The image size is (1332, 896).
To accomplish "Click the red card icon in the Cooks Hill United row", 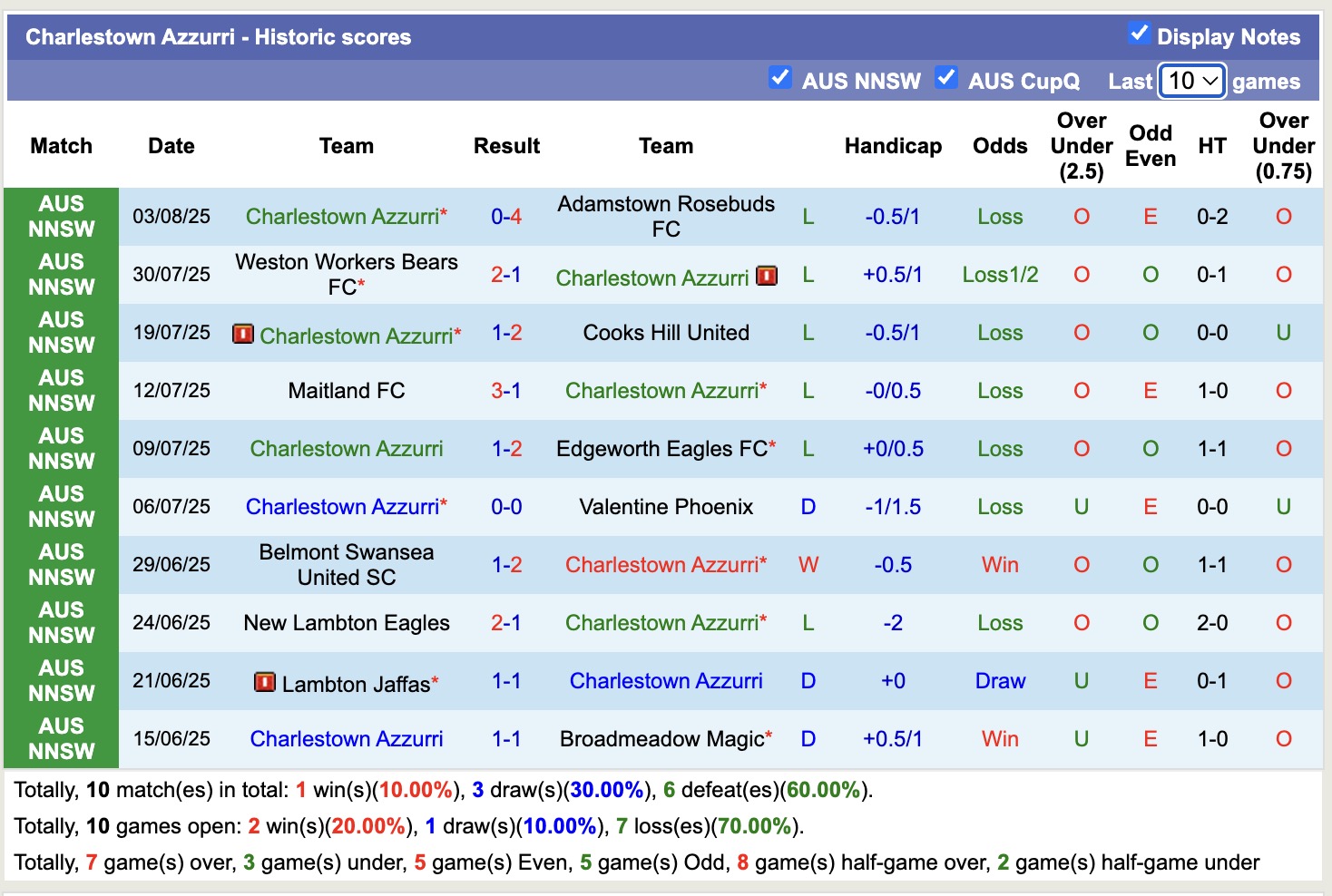I will coord(243,335).
